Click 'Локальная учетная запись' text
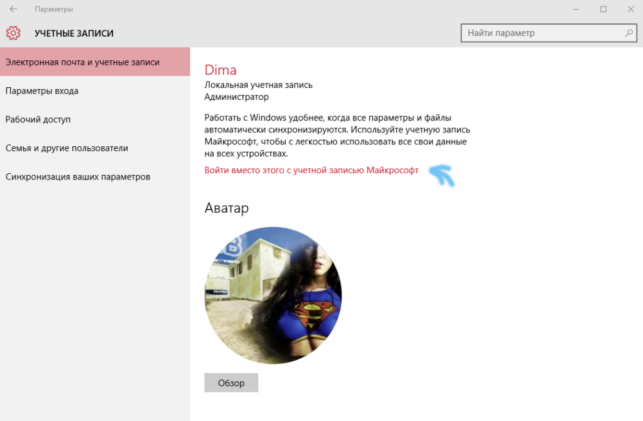The height and width of the screenshot is (421, 643). click(x=258, y=85)
